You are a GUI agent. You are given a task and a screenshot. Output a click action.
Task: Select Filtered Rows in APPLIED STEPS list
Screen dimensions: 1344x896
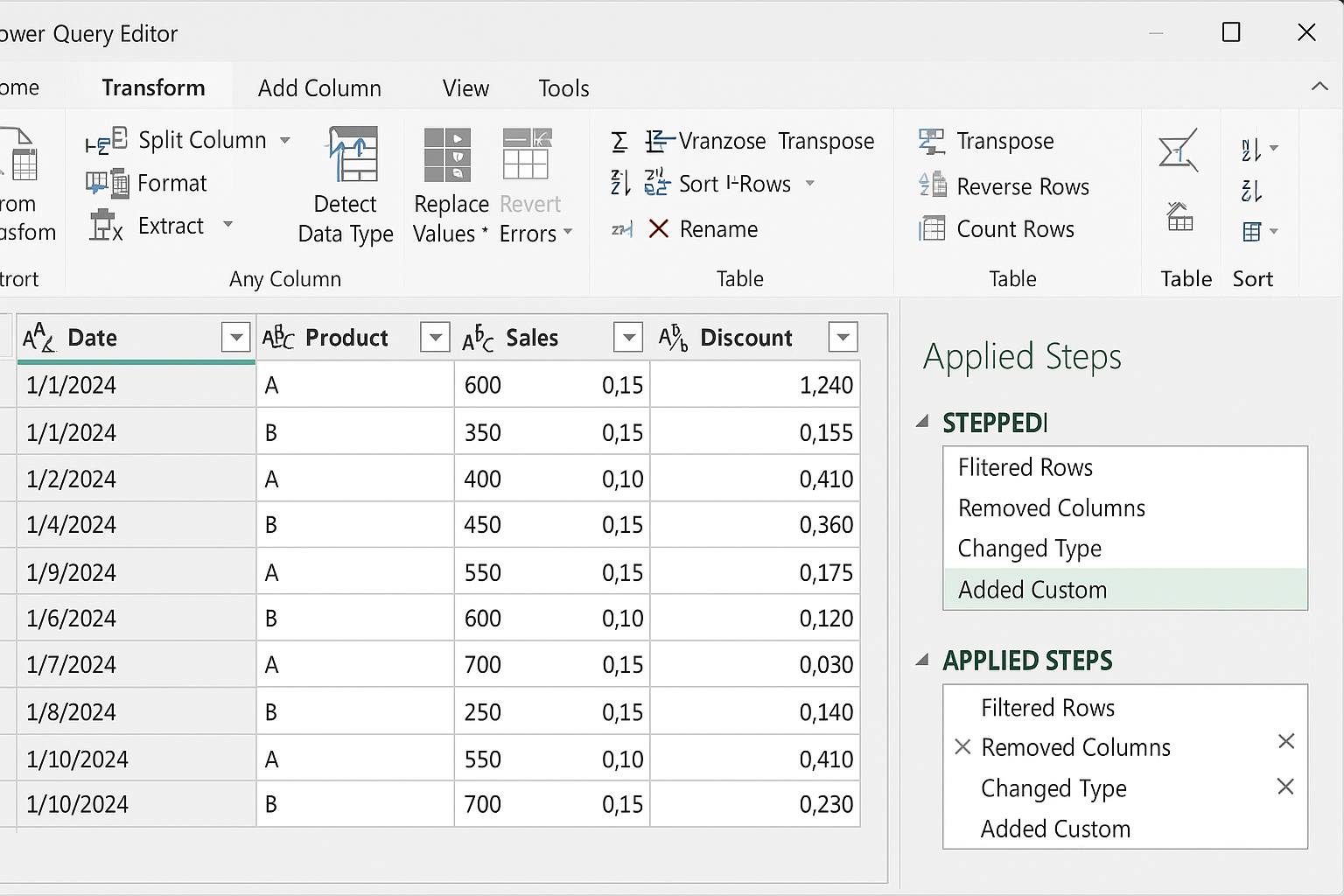[x=1125, y=707]
